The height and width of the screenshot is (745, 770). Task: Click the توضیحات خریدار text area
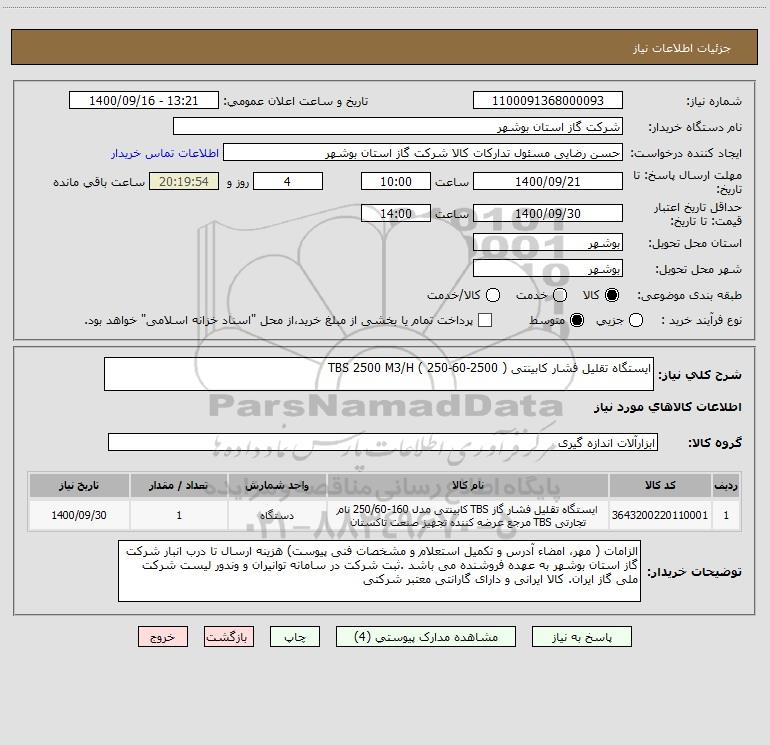(379, 571)
